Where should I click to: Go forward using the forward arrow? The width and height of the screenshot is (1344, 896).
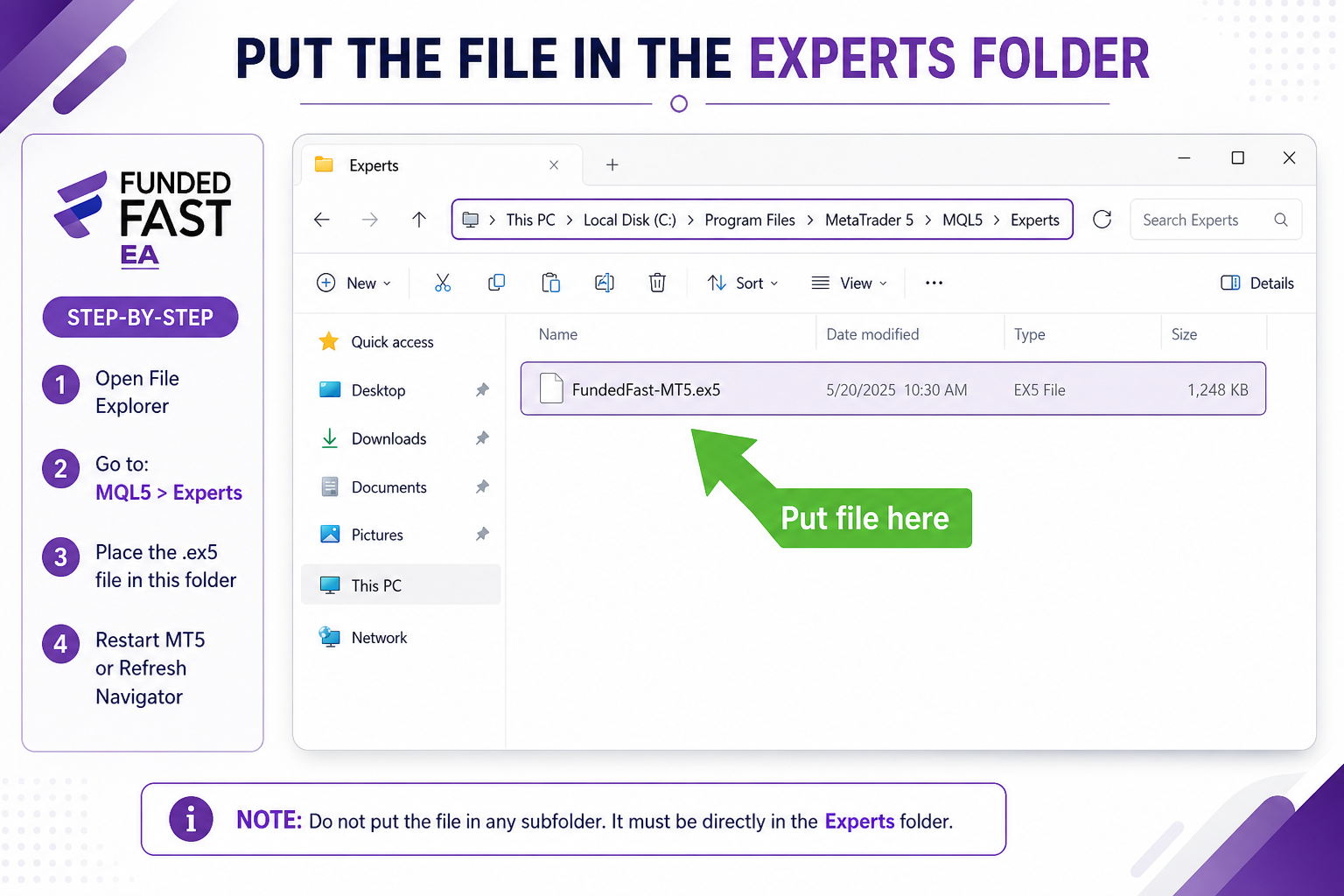coord(370,220)
